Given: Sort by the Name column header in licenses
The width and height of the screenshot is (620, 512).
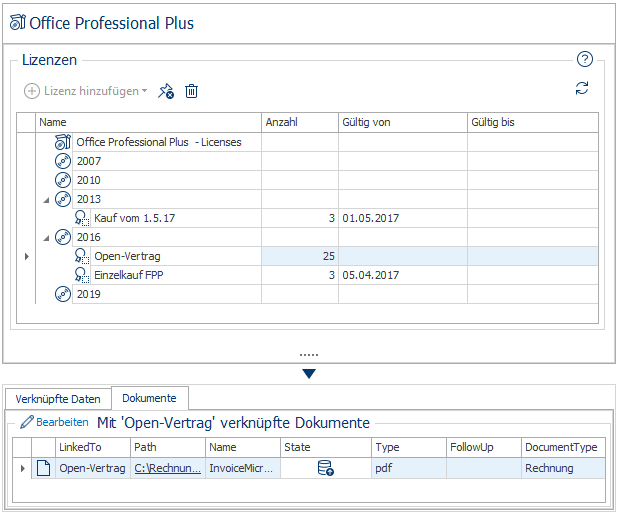Looking at the screenshot, I should [148, 123].
